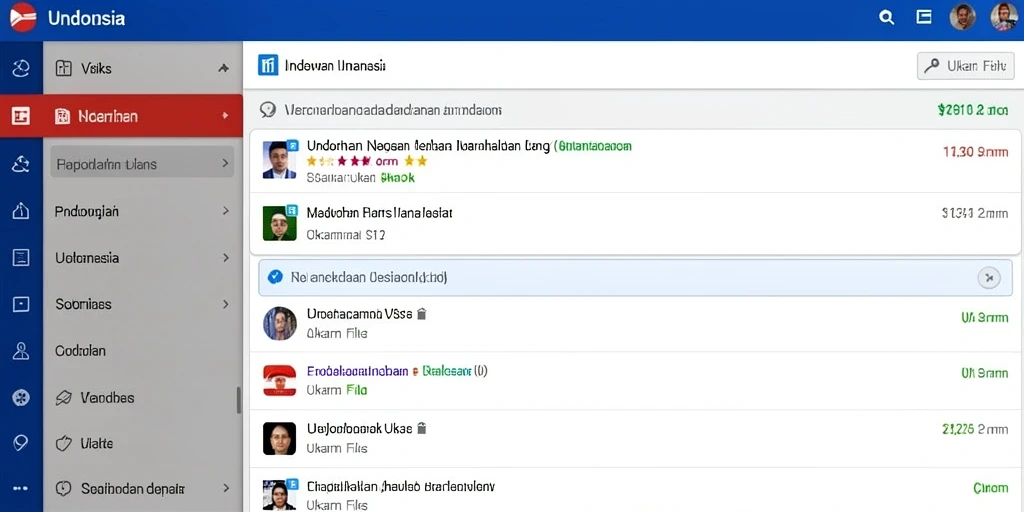Click the green Madvohan avatar thumbnail
Image resolution: width=1024 pixels, height=512 pixels.
coord(280,223)
